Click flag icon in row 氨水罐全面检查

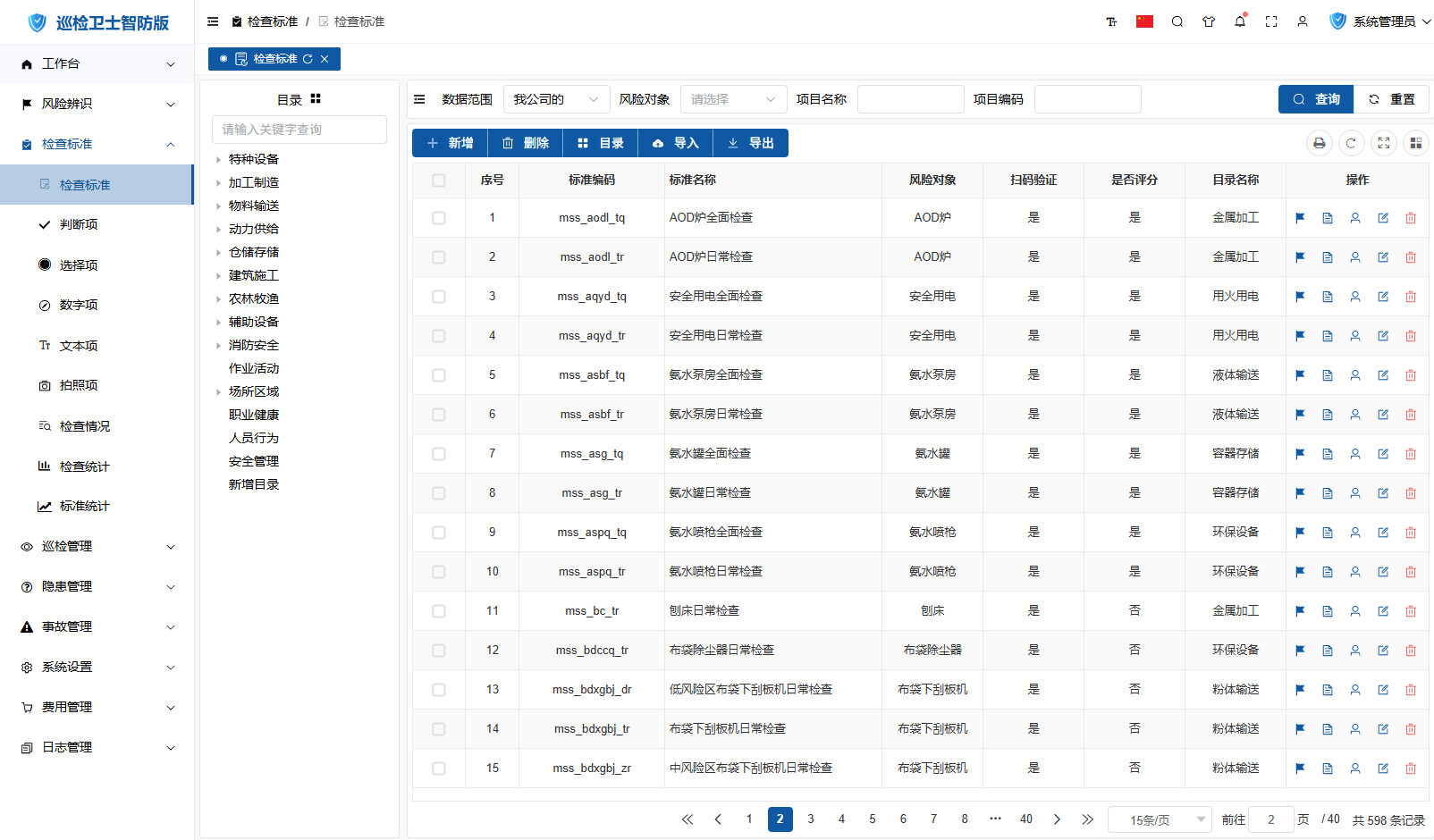pos(1300,454)
